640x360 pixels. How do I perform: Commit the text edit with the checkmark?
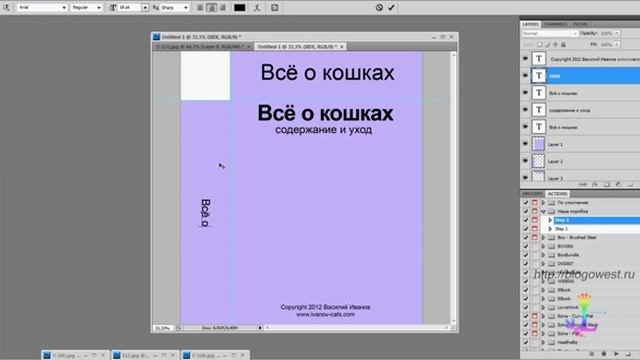tap(391, 7)
